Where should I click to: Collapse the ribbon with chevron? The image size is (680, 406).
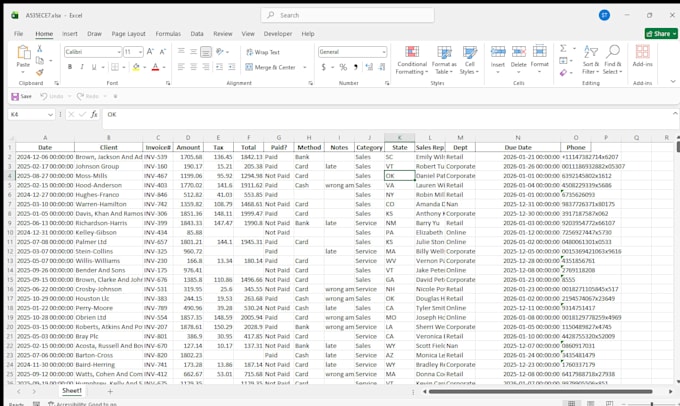coord(673,81)
